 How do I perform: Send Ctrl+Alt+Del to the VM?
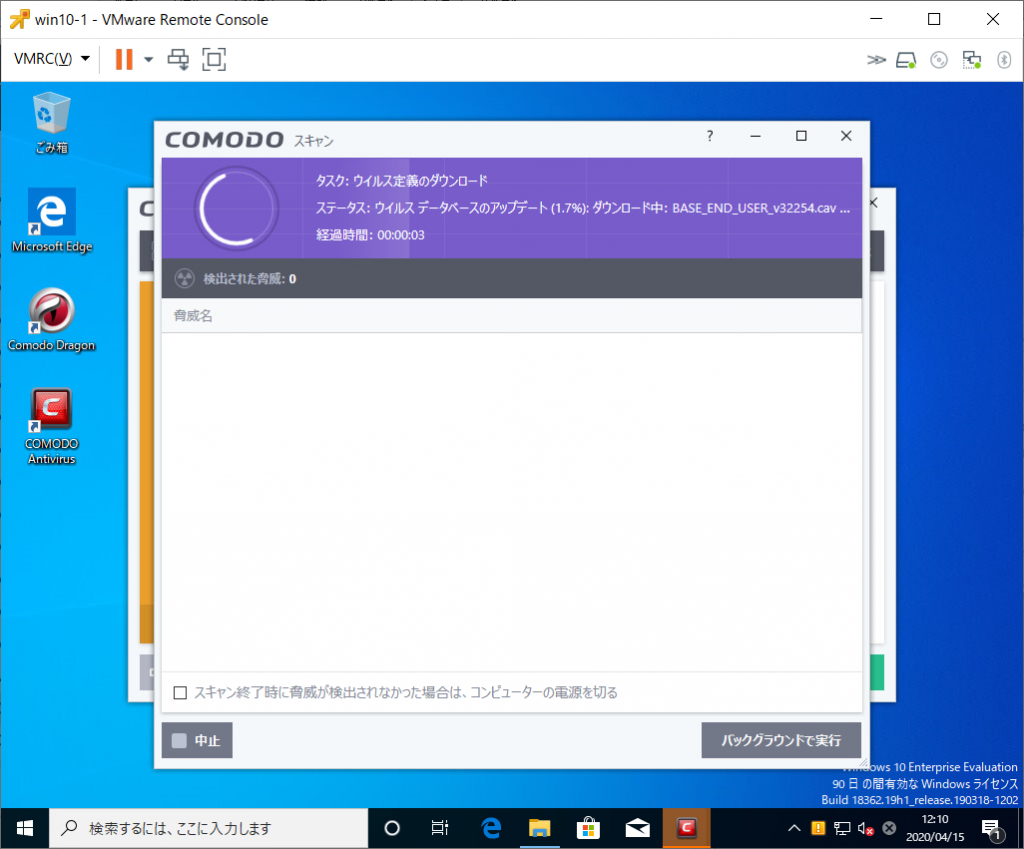[178, 59]
